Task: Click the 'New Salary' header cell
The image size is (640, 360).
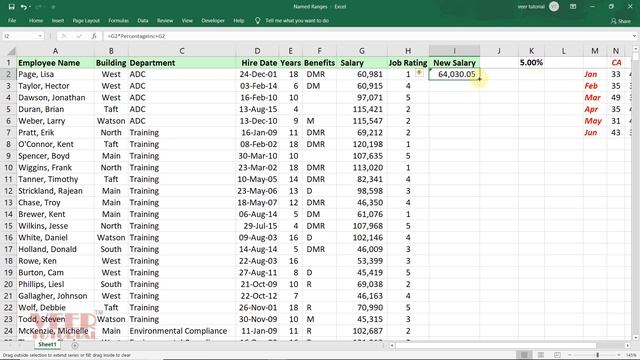Action: click(x=454, y=63)
